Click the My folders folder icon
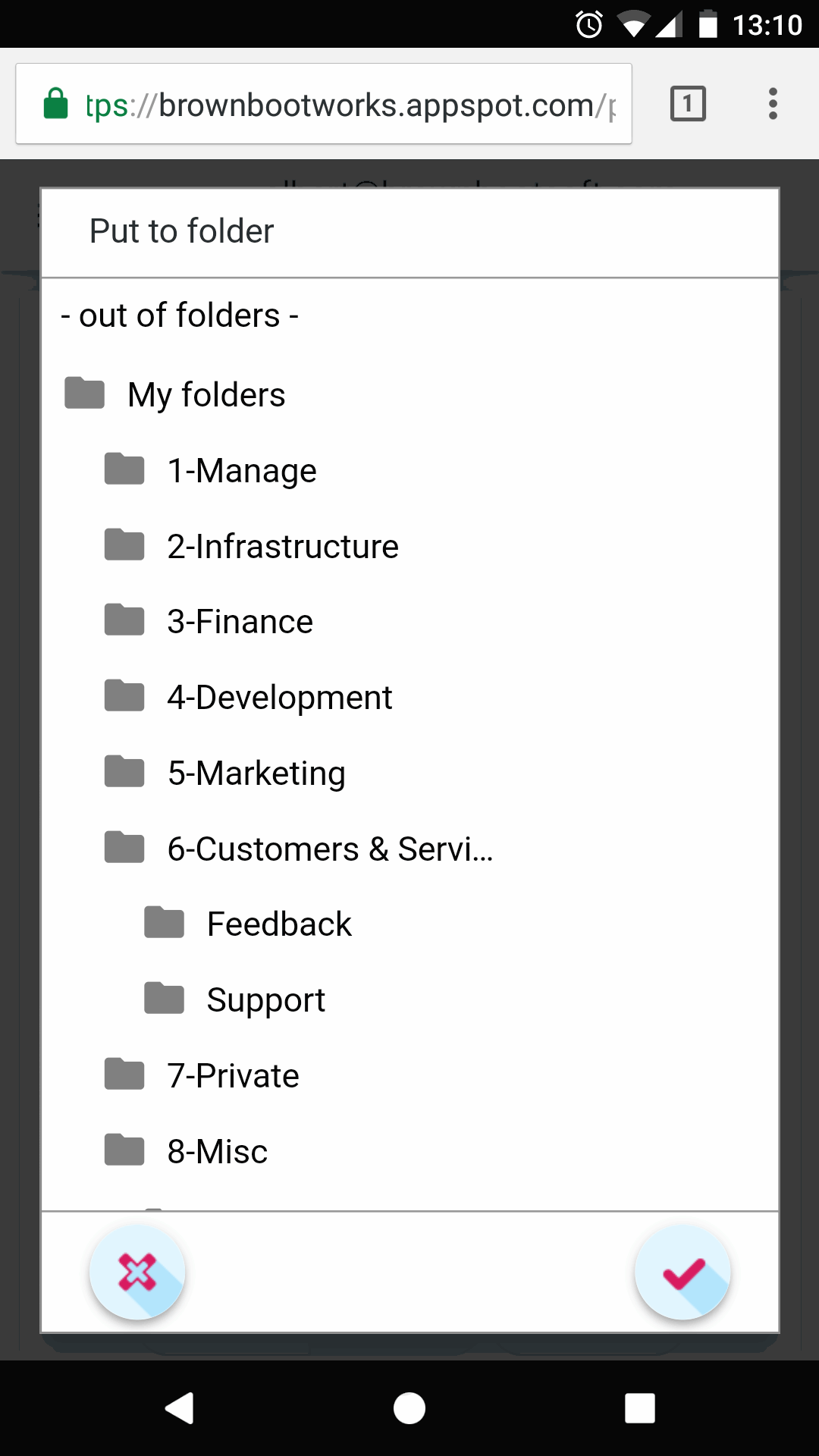 click(83, 393)
